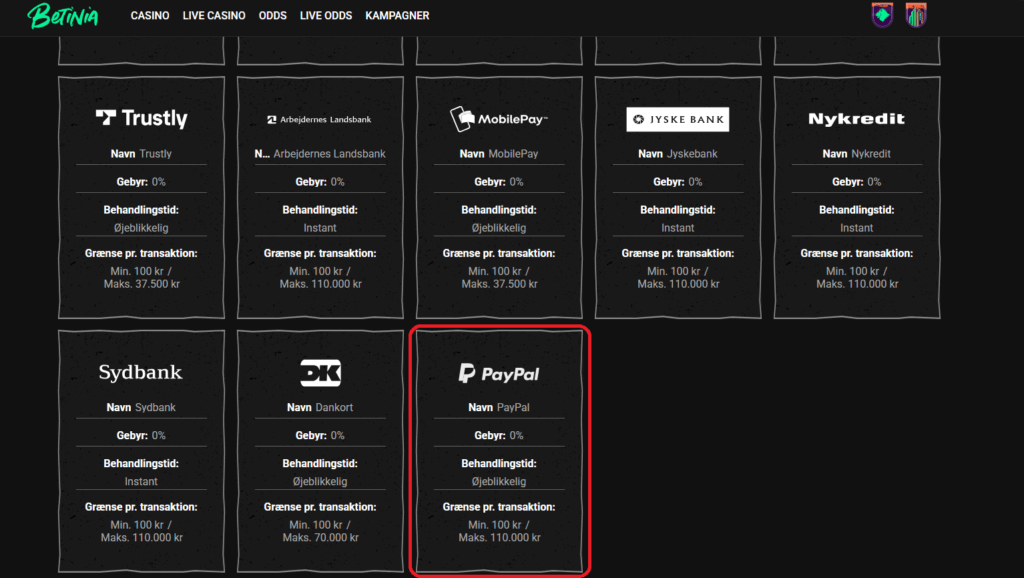Click 'Øjeblikkelig' in the Dankort card
Image resolution: width=1024 pixels, height=578 pixels.
pos(320,481)
